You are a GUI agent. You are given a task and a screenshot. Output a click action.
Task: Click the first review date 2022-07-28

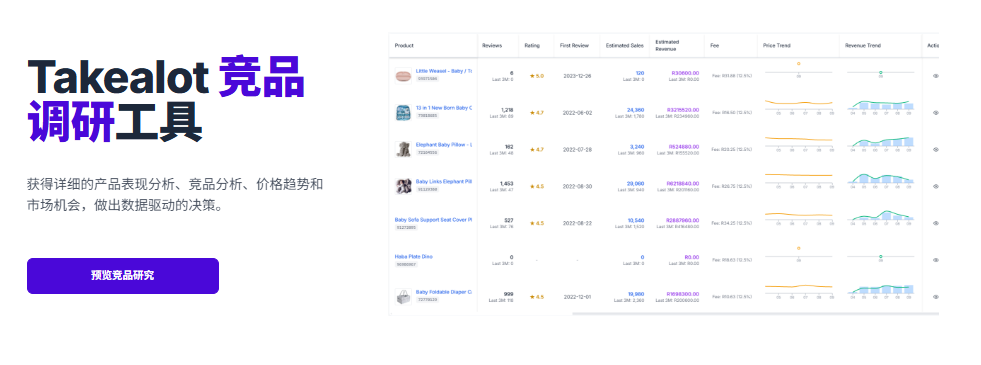point(577,150)
